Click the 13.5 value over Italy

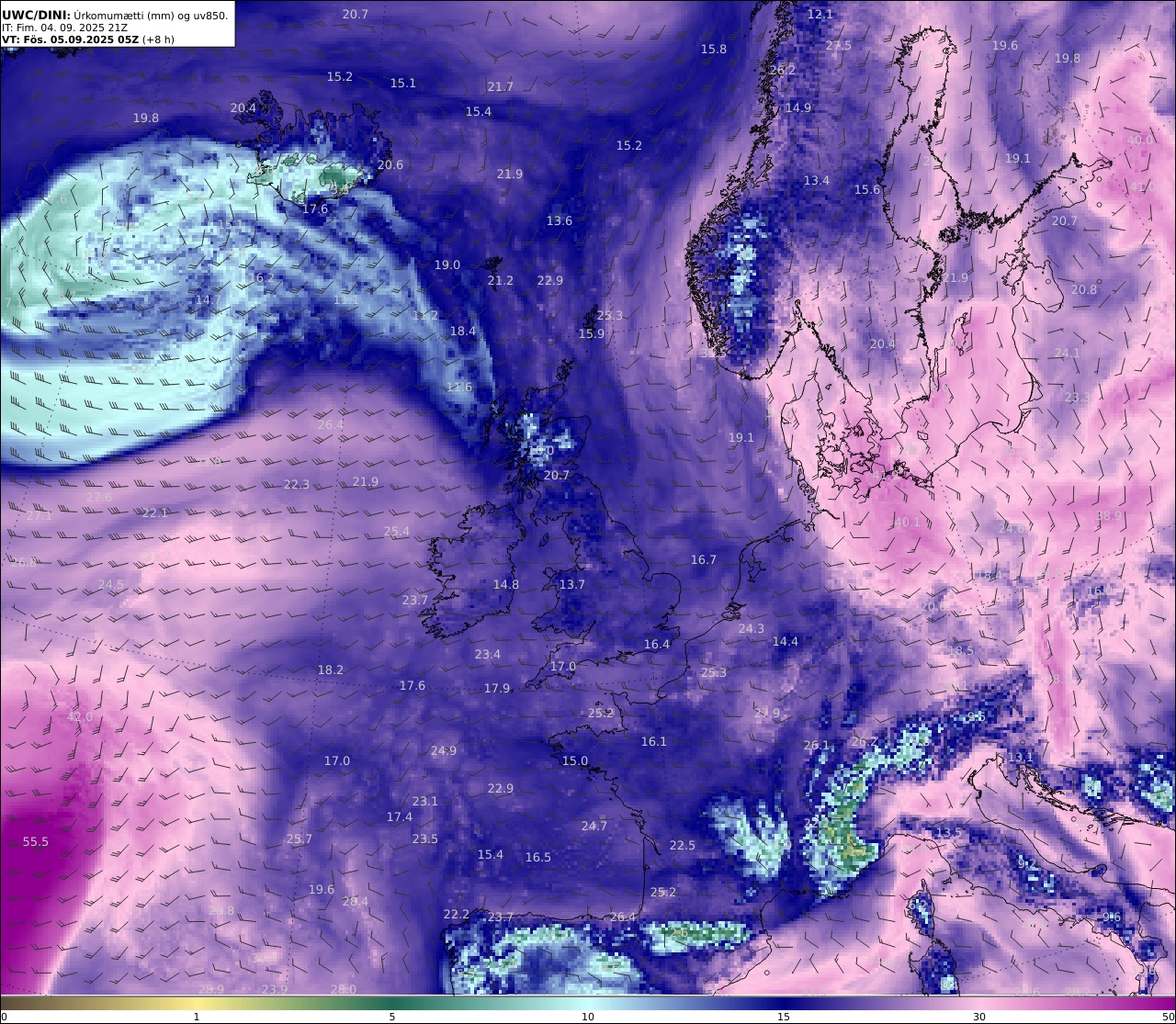949,832
